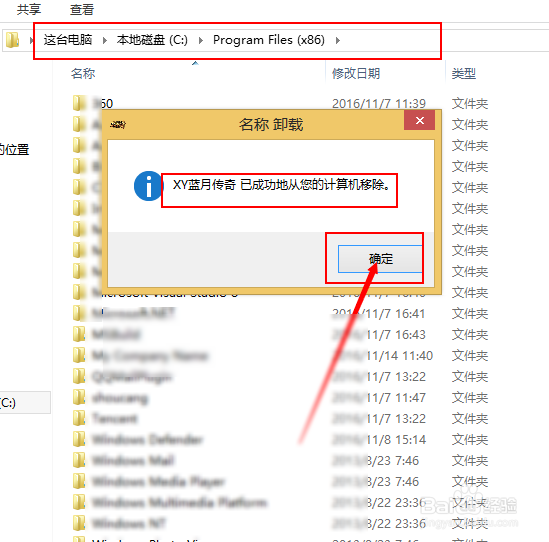Image resolution: width=549 pixels, height=542 pixels.
Task: Select the My Company Name folder name
Action: (150, 356)
